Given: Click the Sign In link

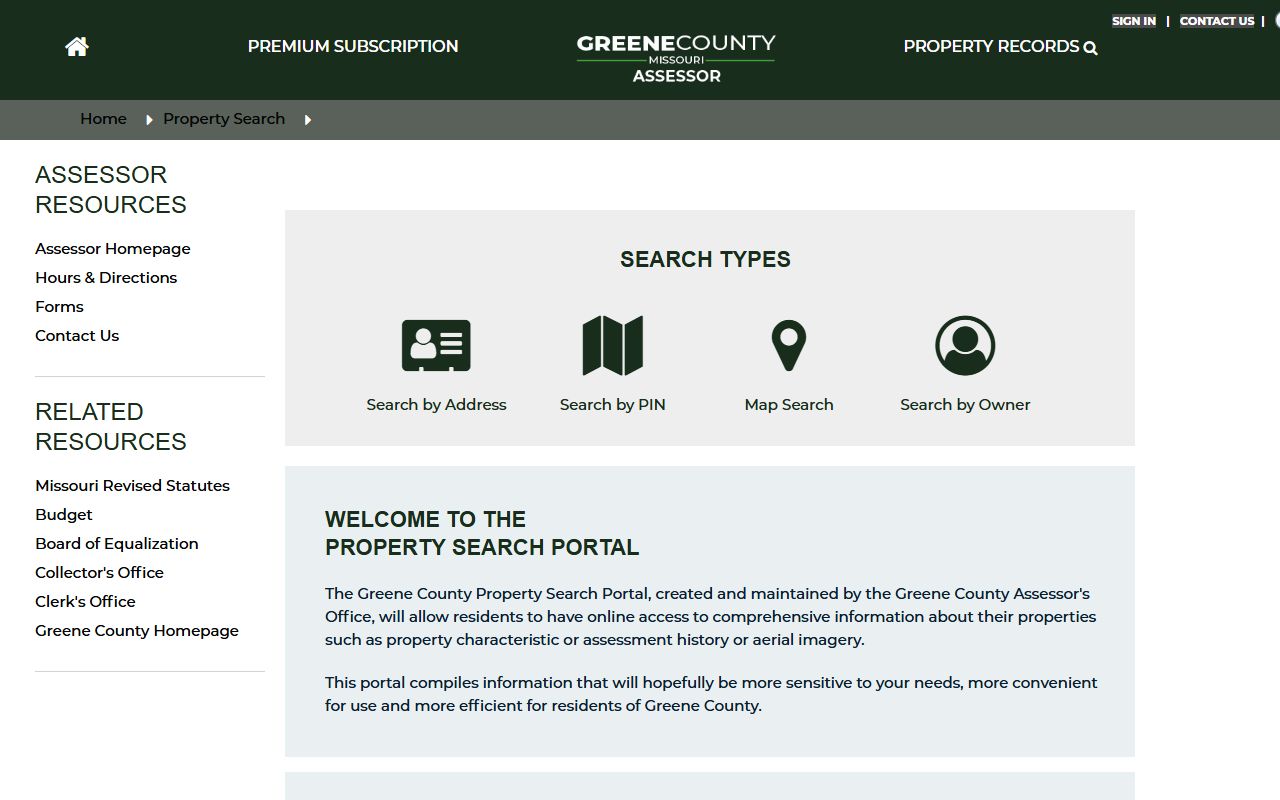Looking at the screenshot, I should point(1134,21).
